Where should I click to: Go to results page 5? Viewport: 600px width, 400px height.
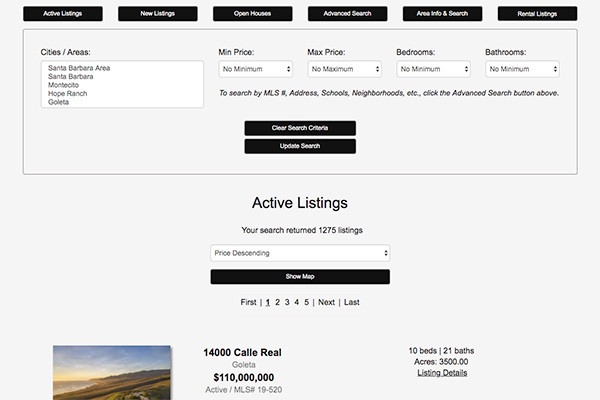coord(307,302)
